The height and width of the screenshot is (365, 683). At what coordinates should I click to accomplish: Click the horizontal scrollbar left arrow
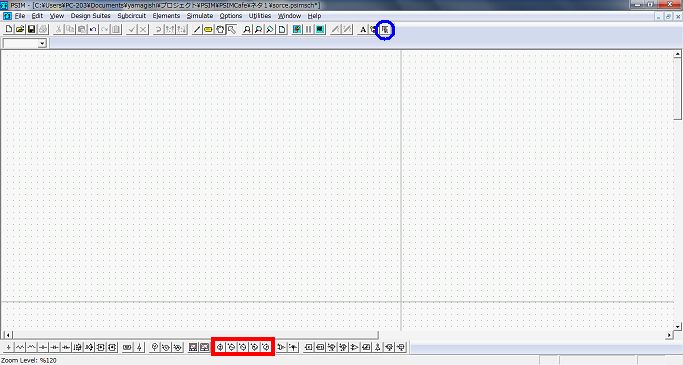click(x=7, y=335)
